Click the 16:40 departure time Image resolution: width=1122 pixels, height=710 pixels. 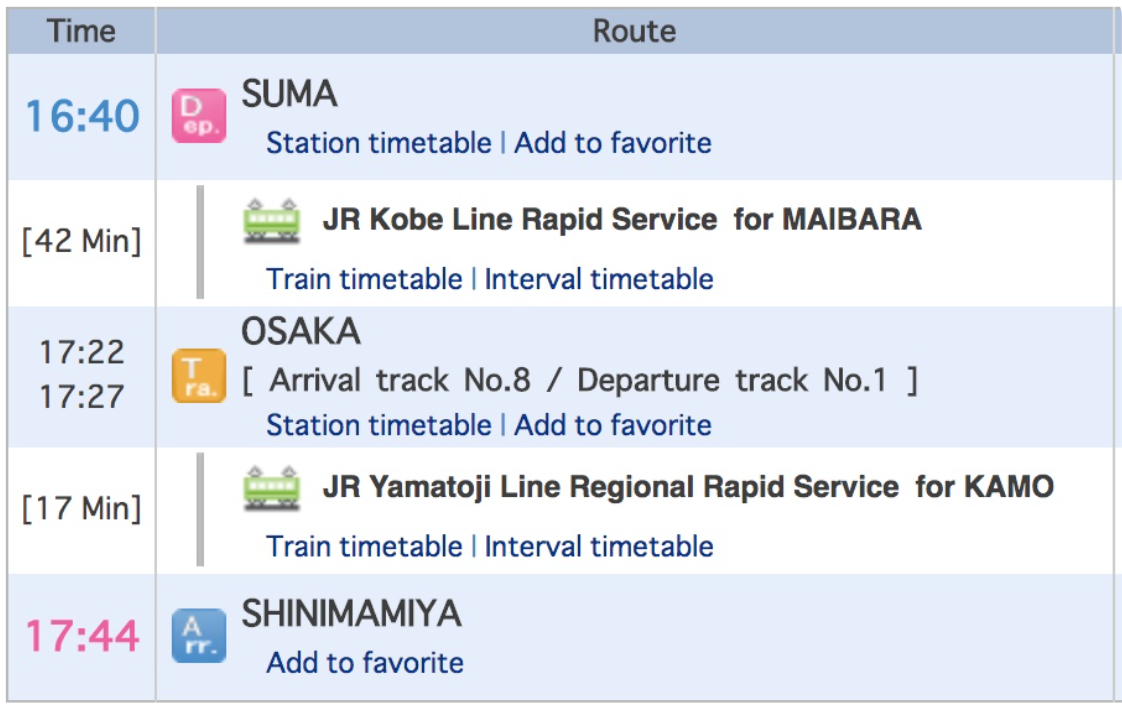tap(82, 116)
